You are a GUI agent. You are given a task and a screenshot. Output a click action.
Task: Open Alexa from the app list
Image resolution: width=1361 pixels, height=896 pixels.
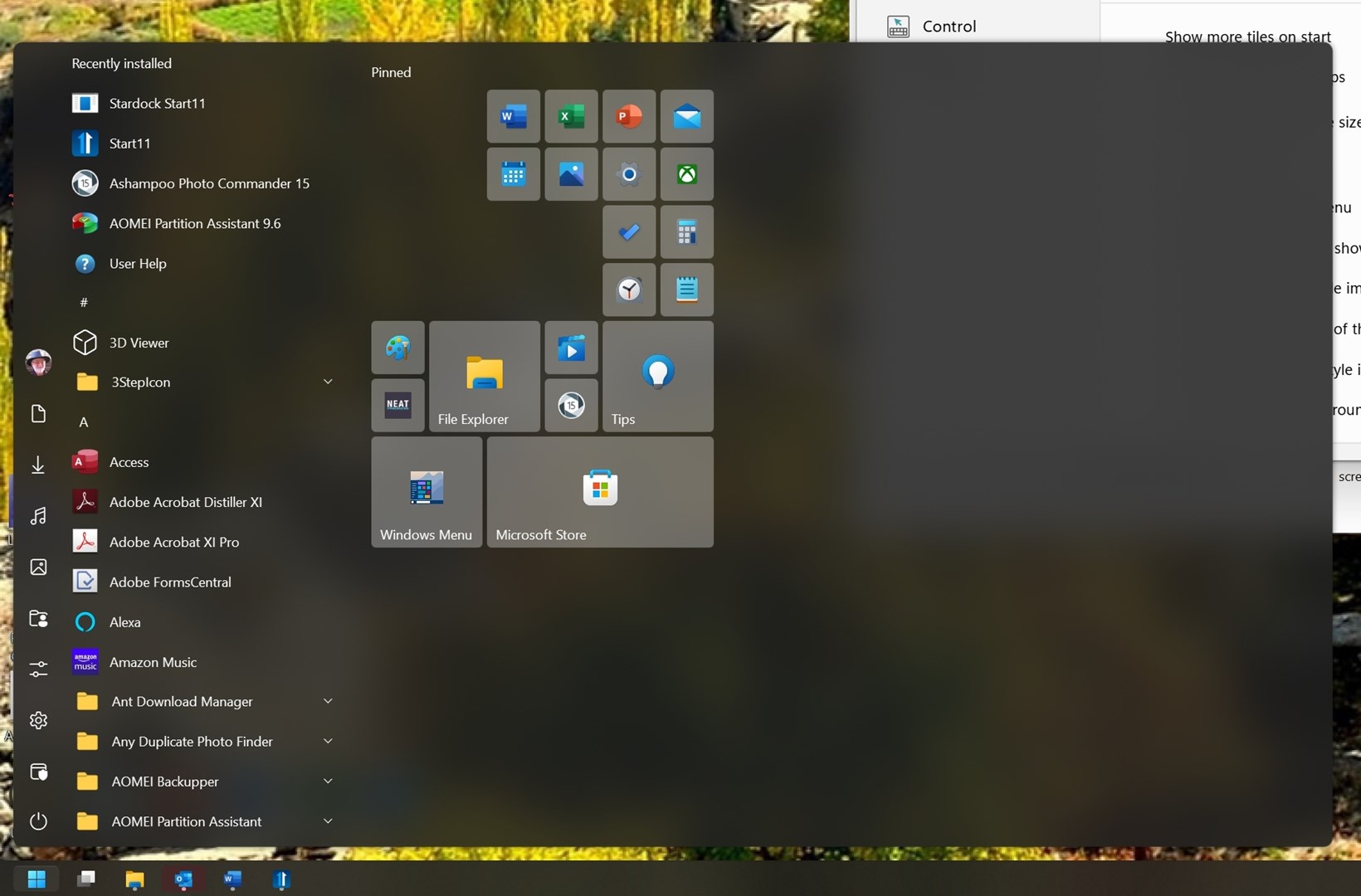point(203,621)
